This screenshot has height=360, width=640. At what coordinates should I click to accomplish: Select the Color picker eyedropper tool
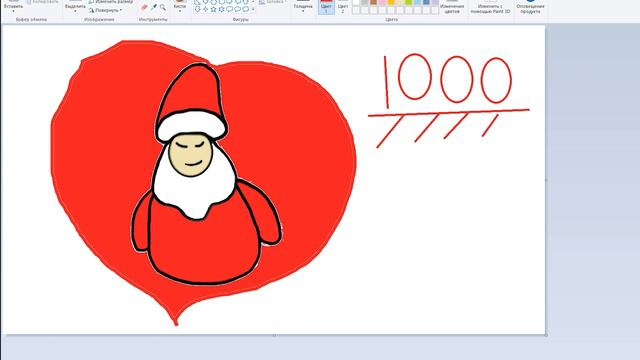tap(153, 7)
